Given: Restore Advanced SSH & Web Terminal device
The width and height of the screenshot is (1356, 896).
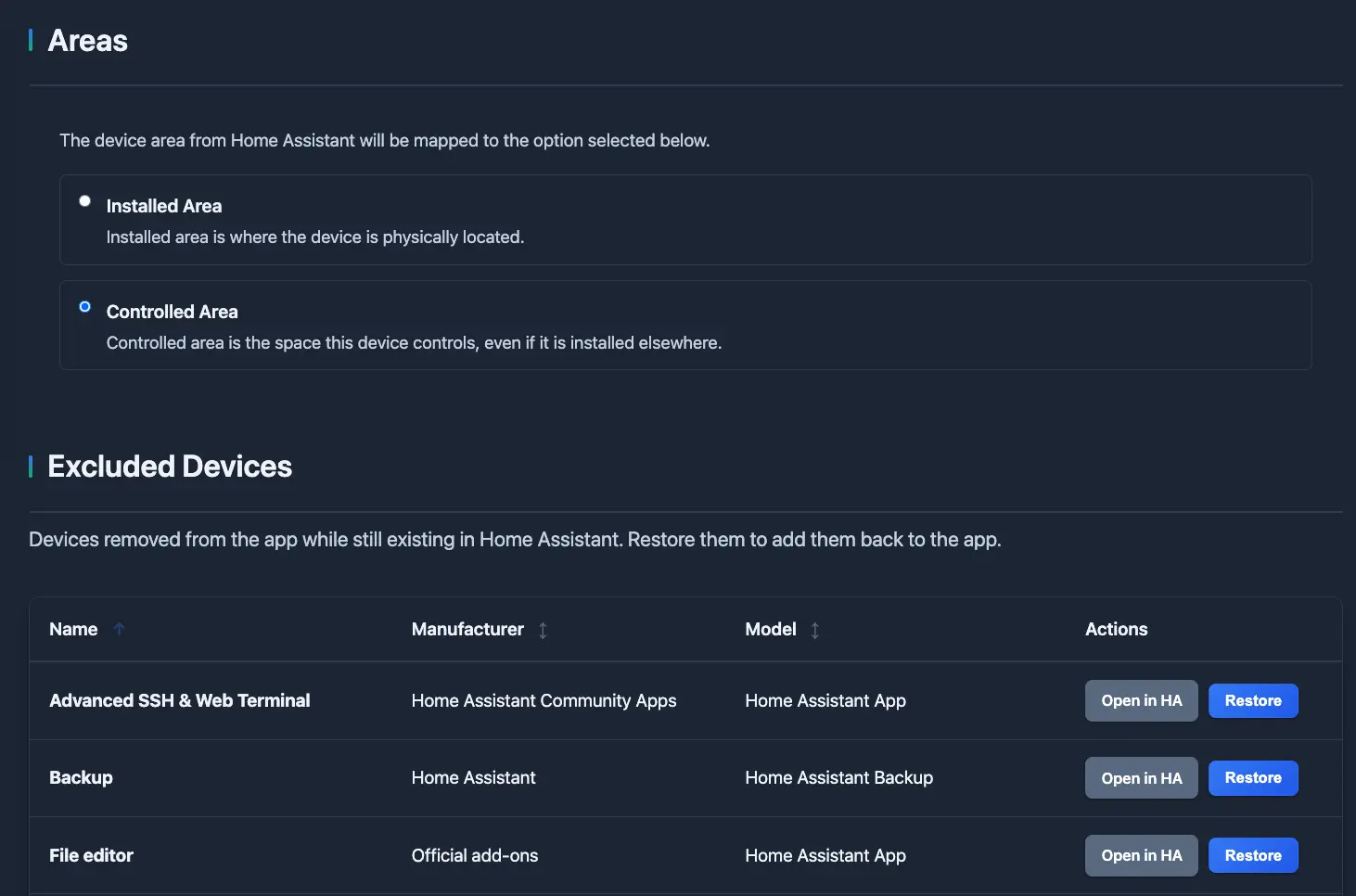Looking at the screenshot, I should (x=1252, y=700).
